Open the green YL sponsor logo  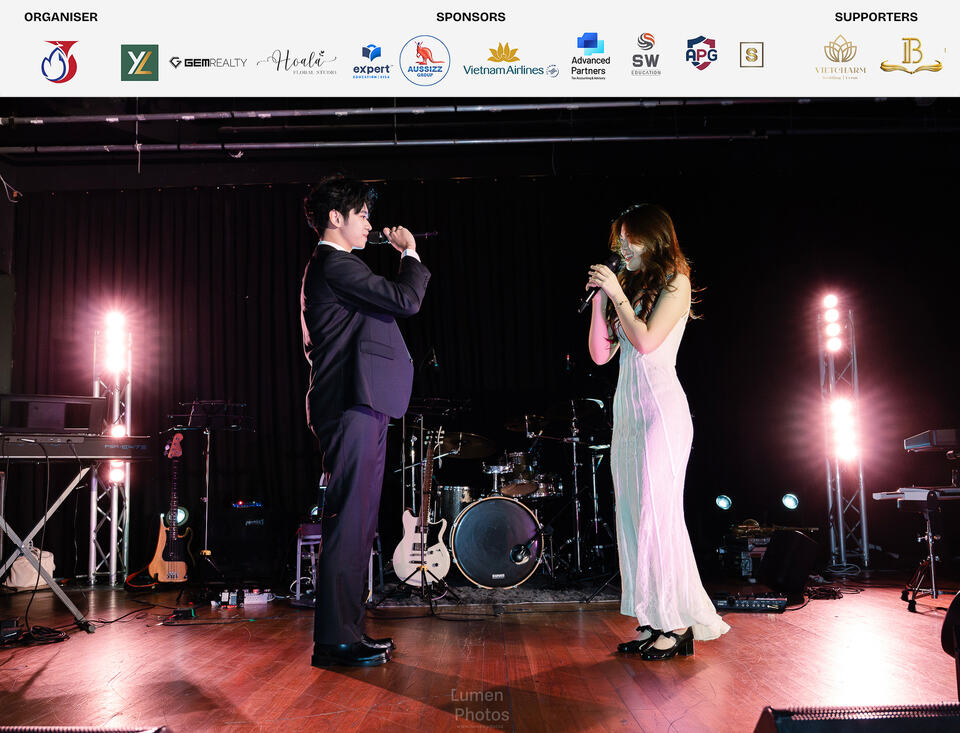[x=140, y=62]
